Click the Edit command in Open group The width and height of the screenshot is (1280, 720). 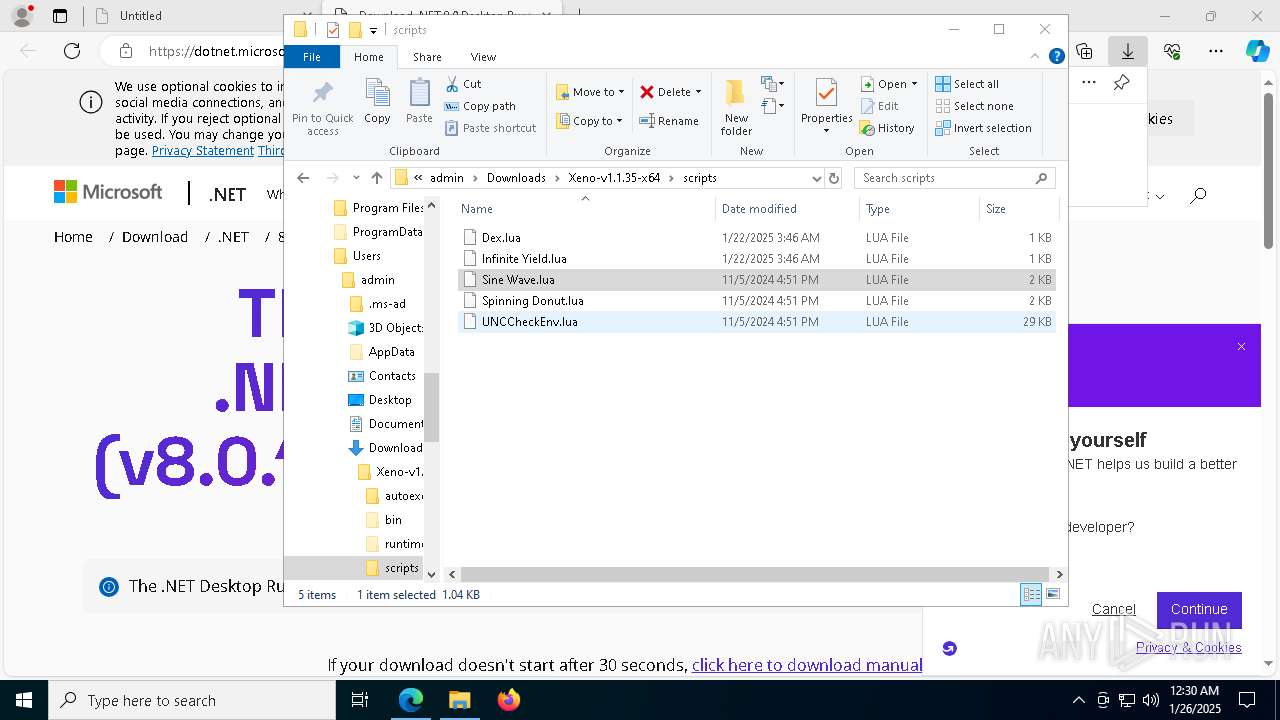coord(879,106)
